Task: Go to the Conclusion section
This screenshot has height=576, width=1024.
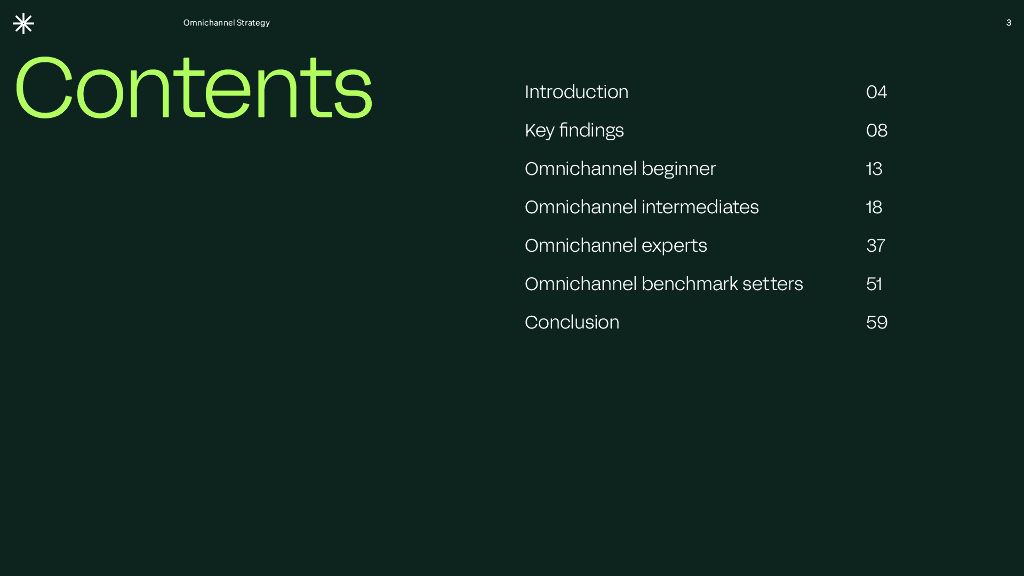Action: click(572, 322)
